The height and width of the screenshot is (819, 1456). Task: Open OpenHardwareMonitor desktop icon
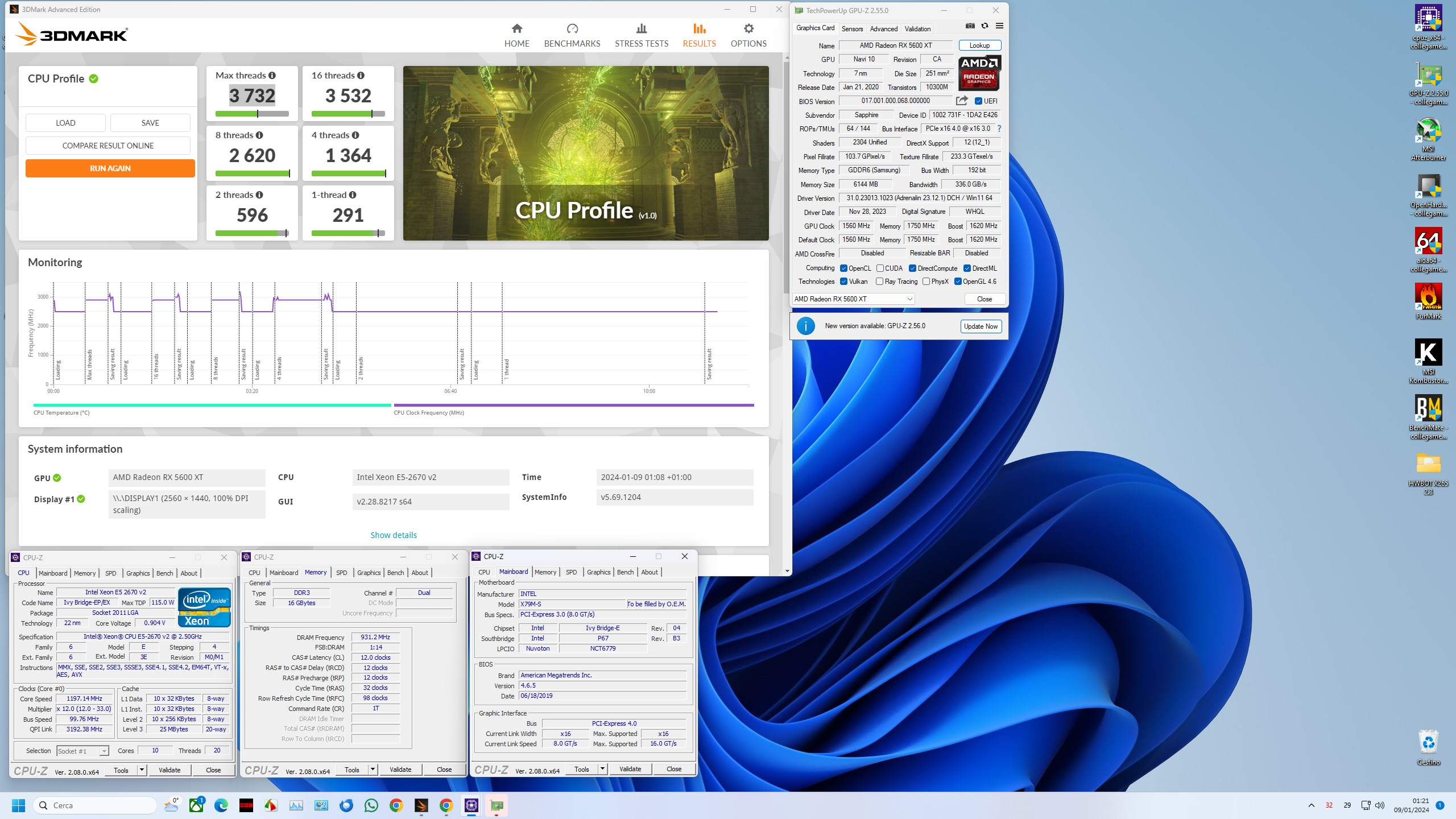coord(1428,194)
